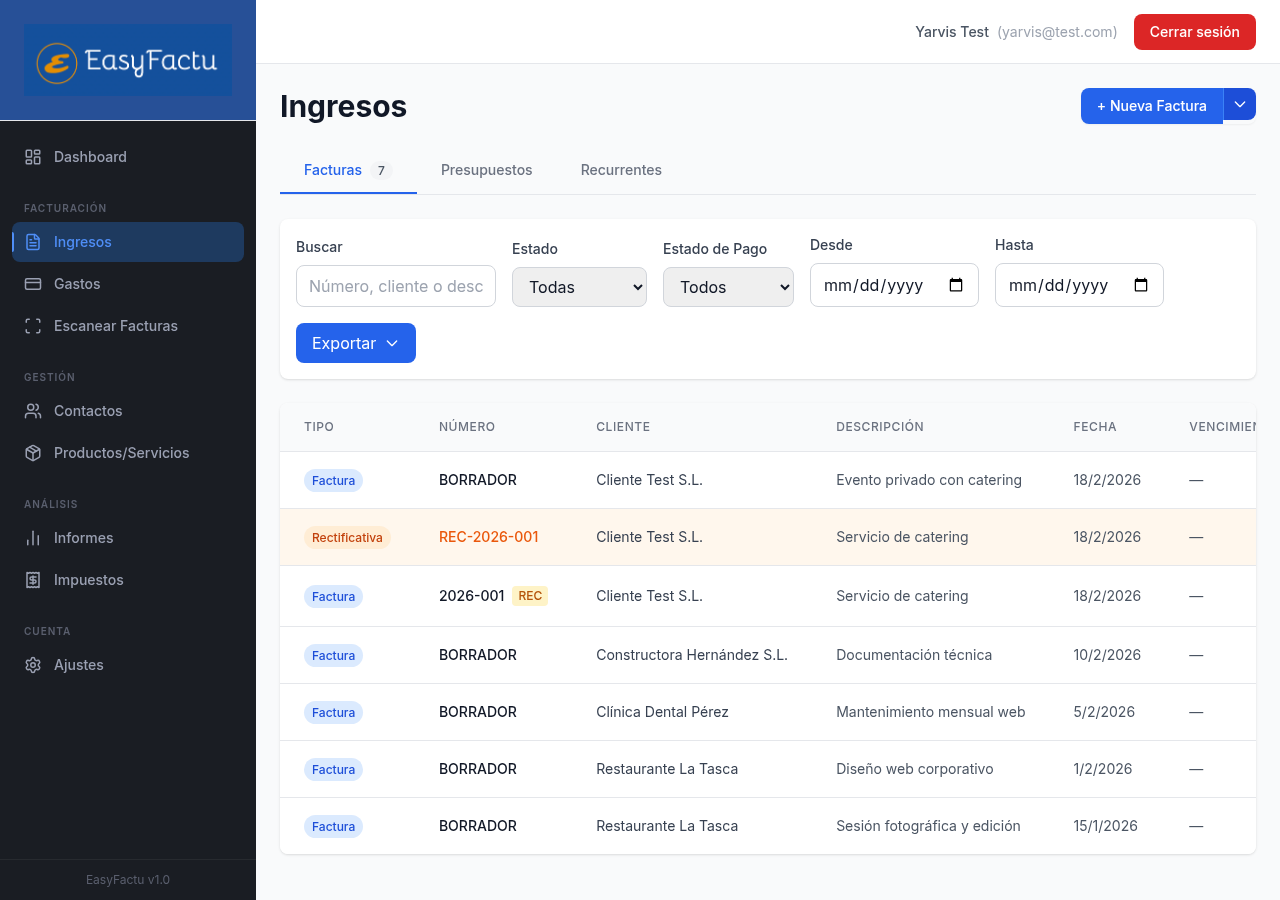Open the Estado dropdown filter
The height and width of the screenshot is (900, 1280).
pyautogui.click(x=579, y=287)
